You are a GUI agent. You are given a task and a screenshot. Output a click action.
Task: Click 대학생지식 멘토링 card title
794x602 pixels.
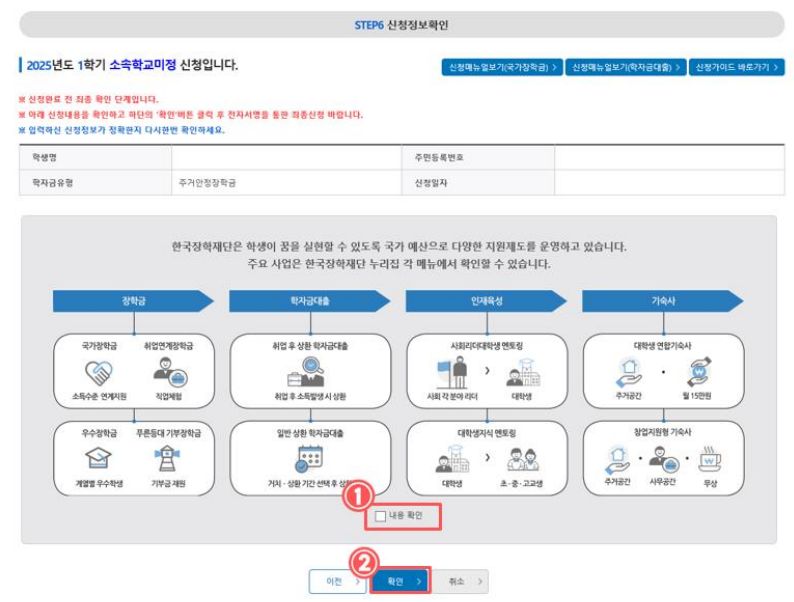click(487, 433)
